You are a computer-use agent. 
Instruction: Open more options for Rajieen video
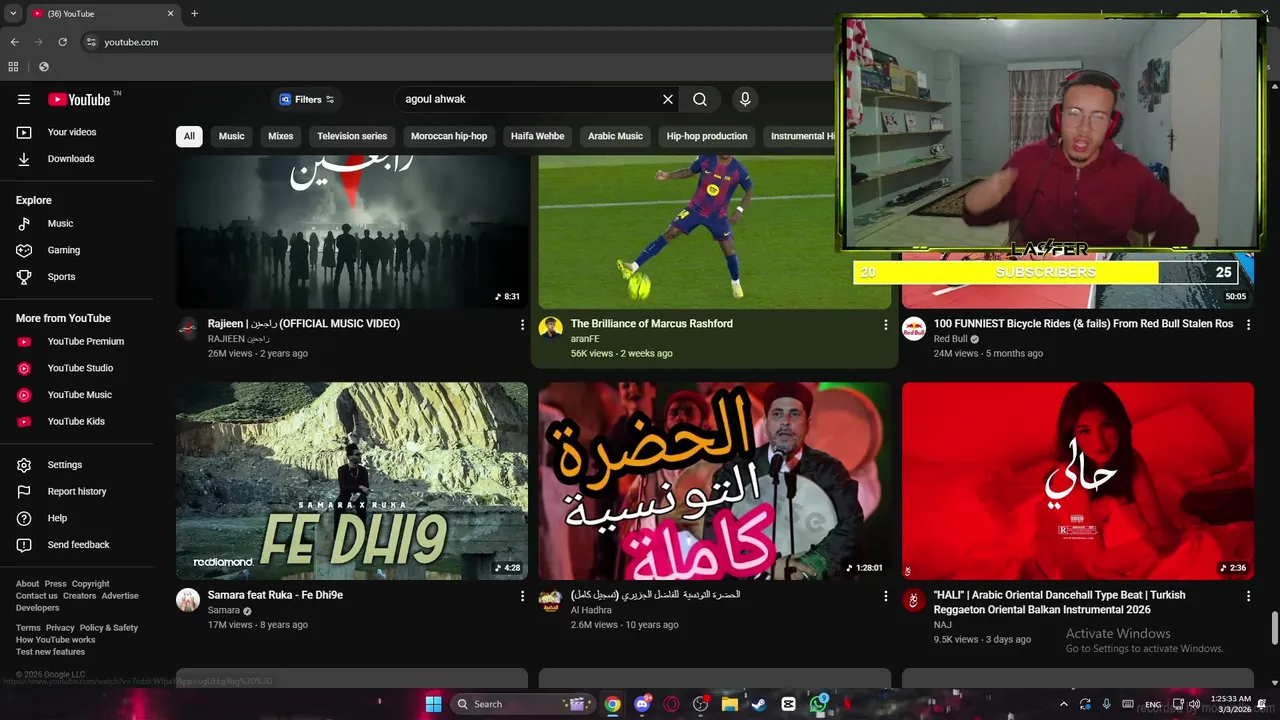tap(522, 325)
